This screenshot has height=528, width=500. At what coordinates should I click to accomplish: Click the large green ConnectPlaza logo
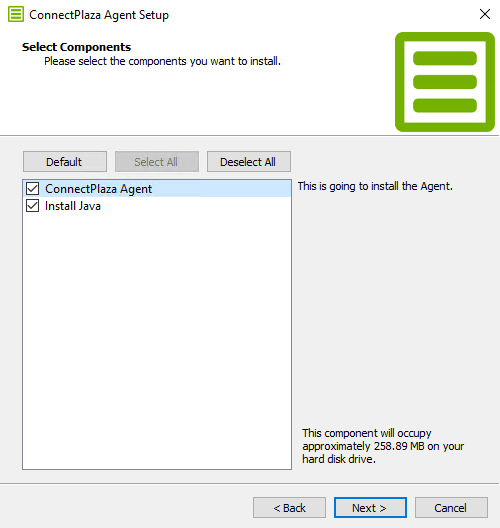point(445,82)
